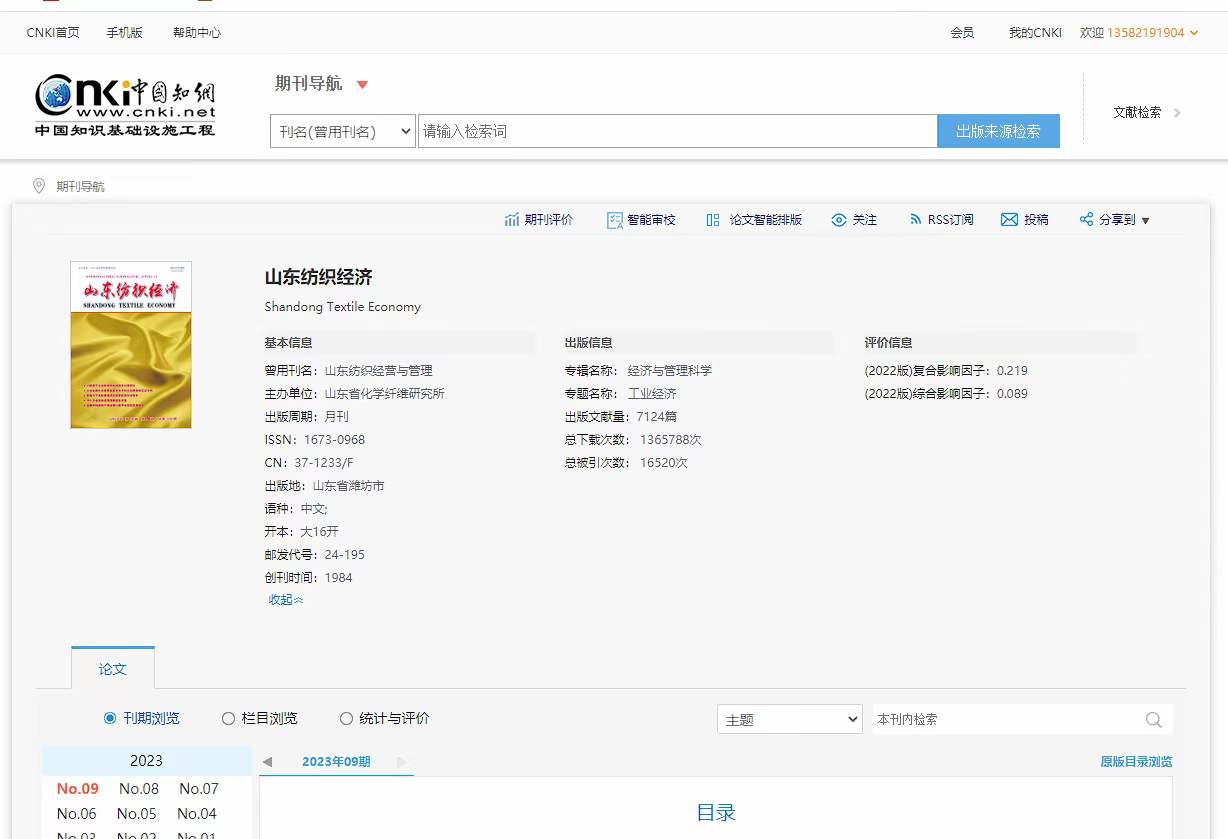Click the 出版来源检索 search button
Screen dimensions: 1228x839
tap(998, 131)
